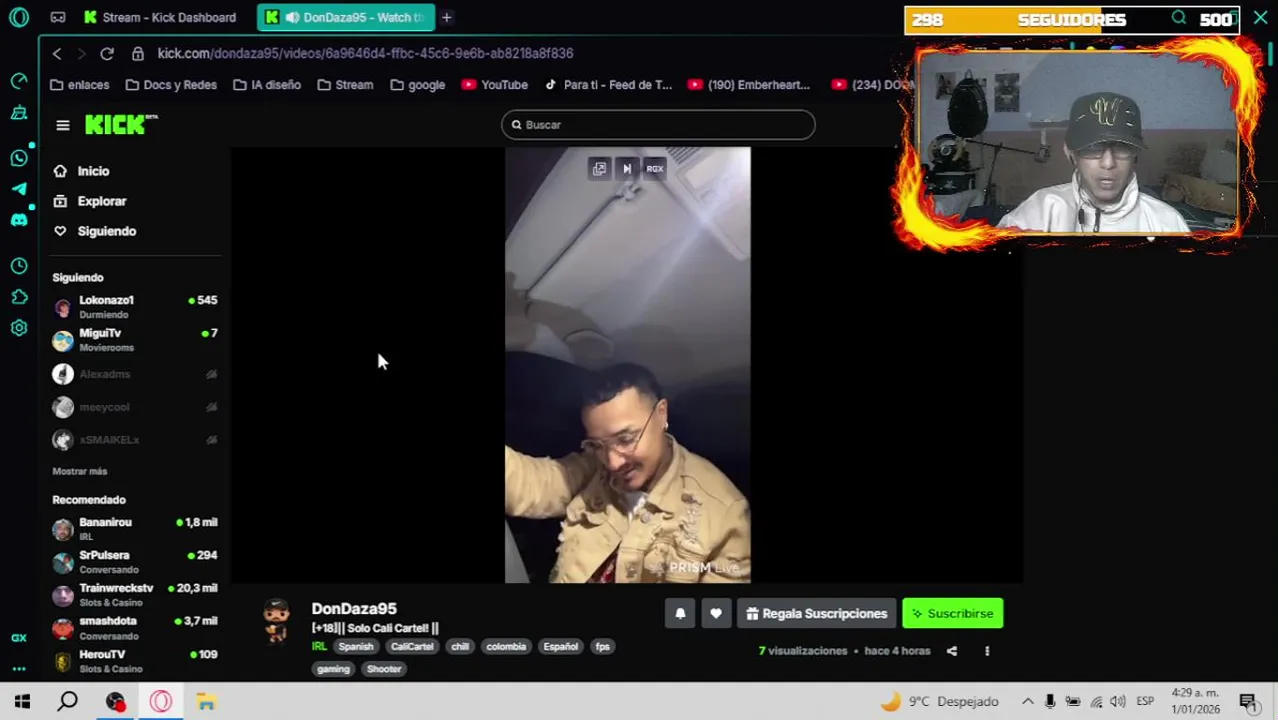Open the (190) Emberheart bookmark

pyautogui.click(x=749, y=85)
